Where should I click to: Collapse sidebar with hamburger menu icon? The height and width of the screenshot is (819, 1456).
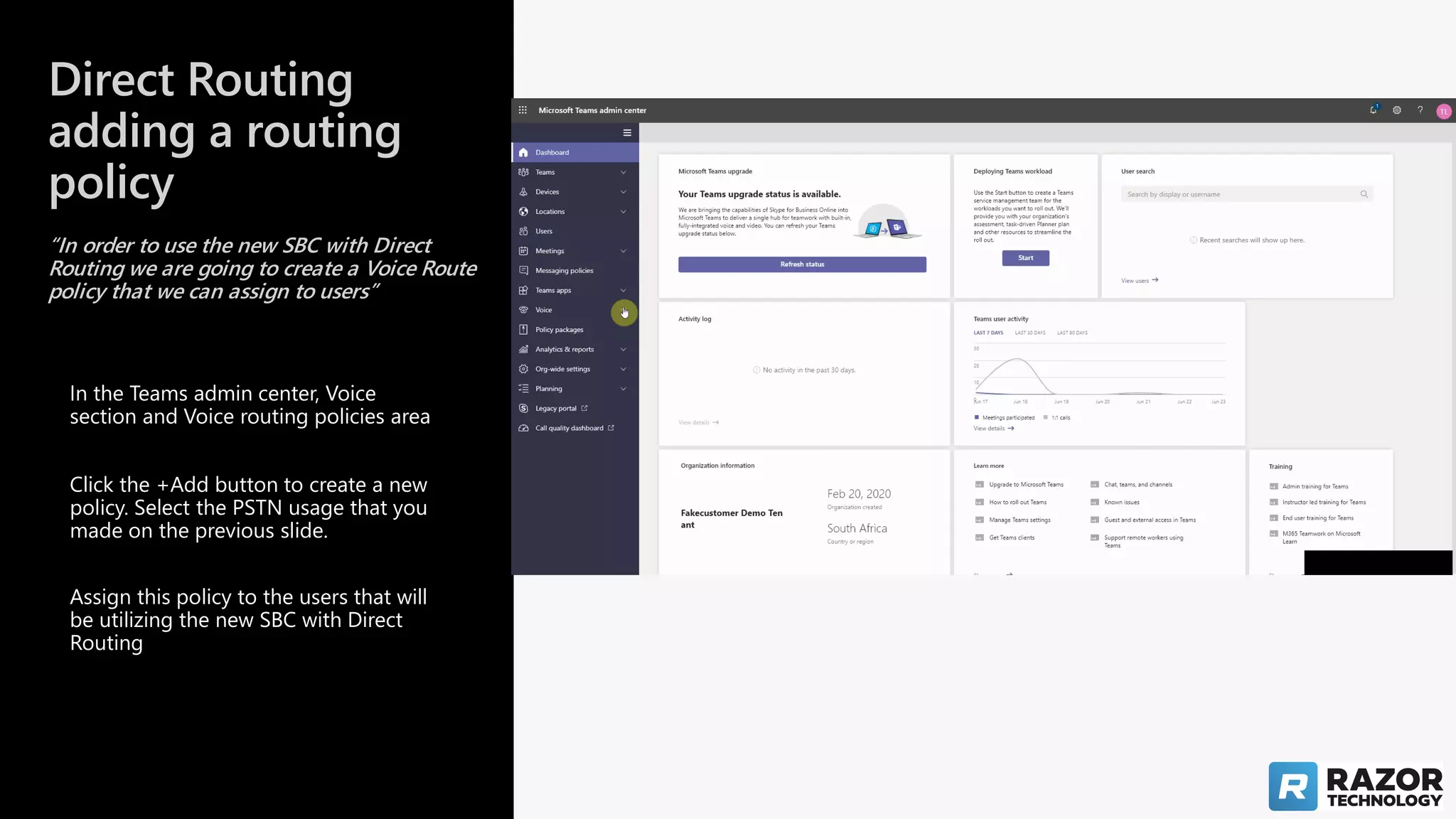[x=627, y=133]
